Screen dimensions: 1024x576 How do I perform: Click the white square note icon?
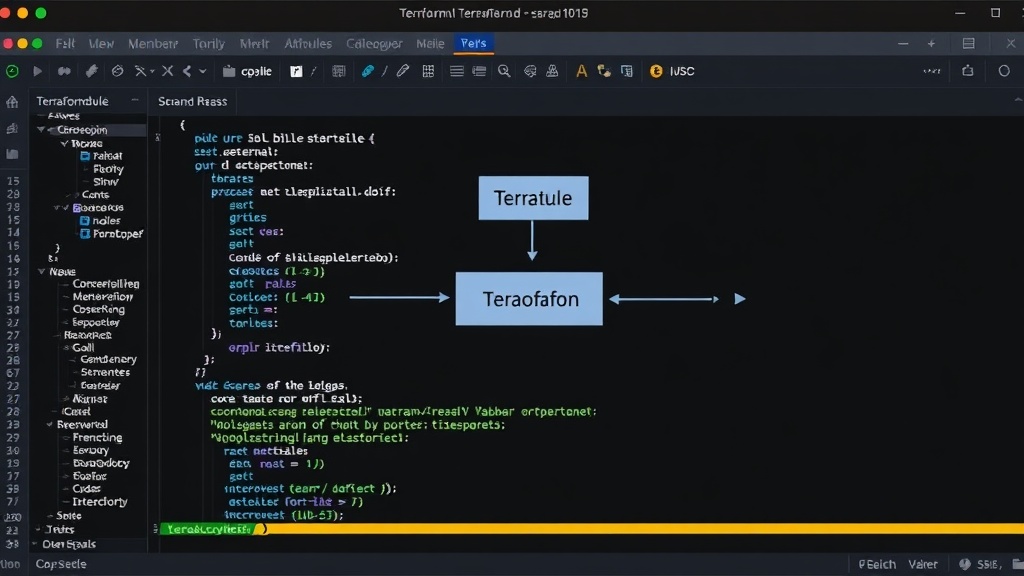tap(296, 71)
